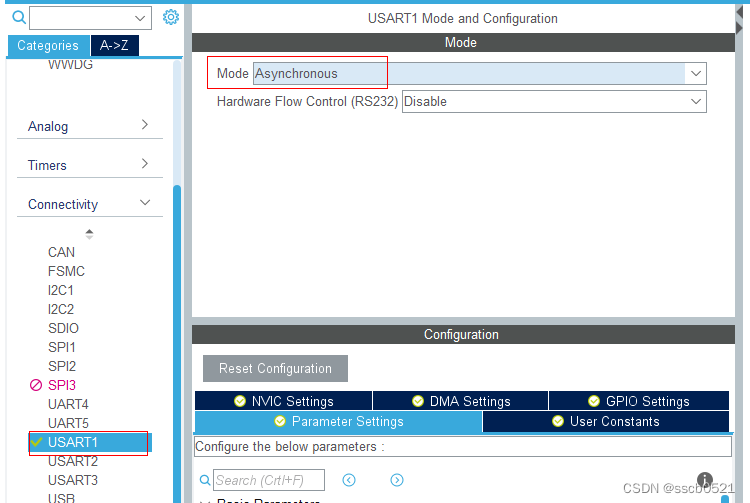Click the sort arrows above CAN
Viewport: 750px width, 503px height.
click(89, 234)
